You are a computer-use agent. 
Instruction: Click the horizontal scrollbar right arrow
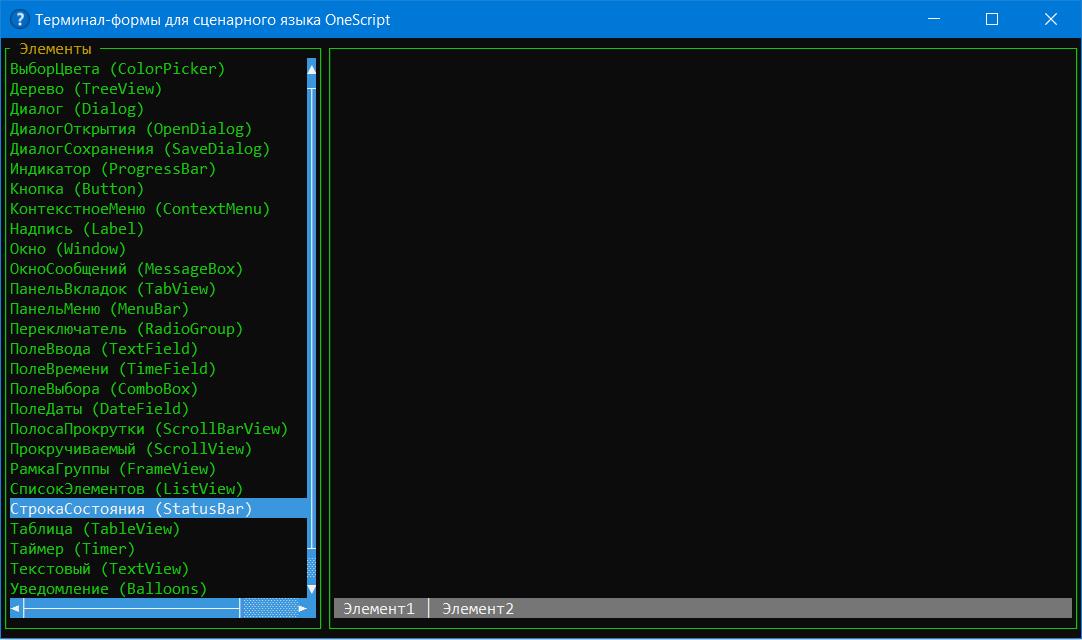point(302,608)
